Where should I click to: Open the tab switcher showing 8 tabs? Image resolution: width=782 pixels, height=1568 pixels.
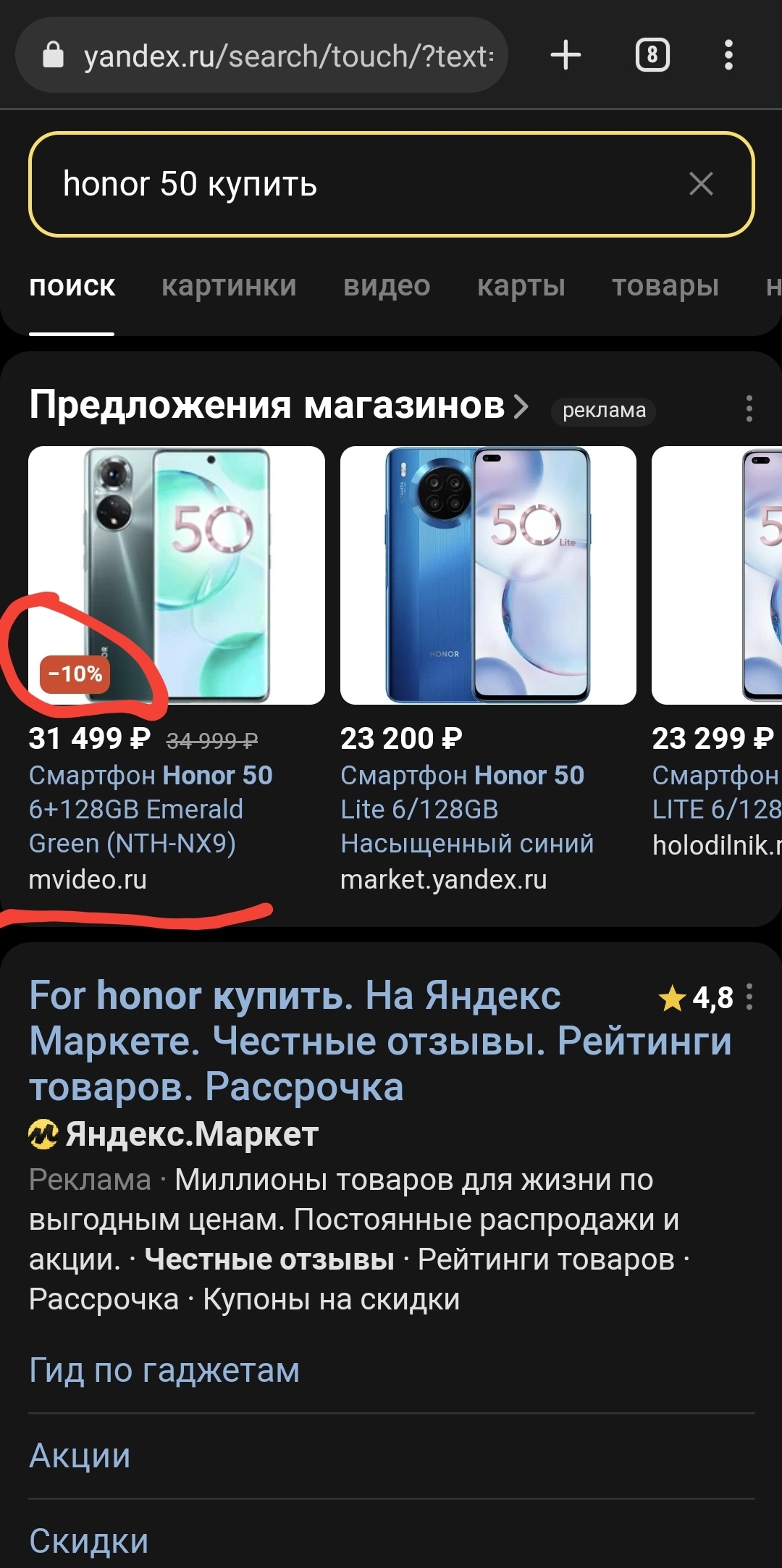click(x=652, y=55)
